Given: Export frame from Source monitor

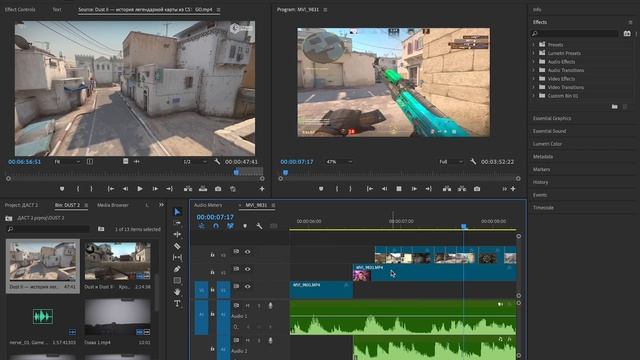Looking at the screenshot, I should [218, 189].
